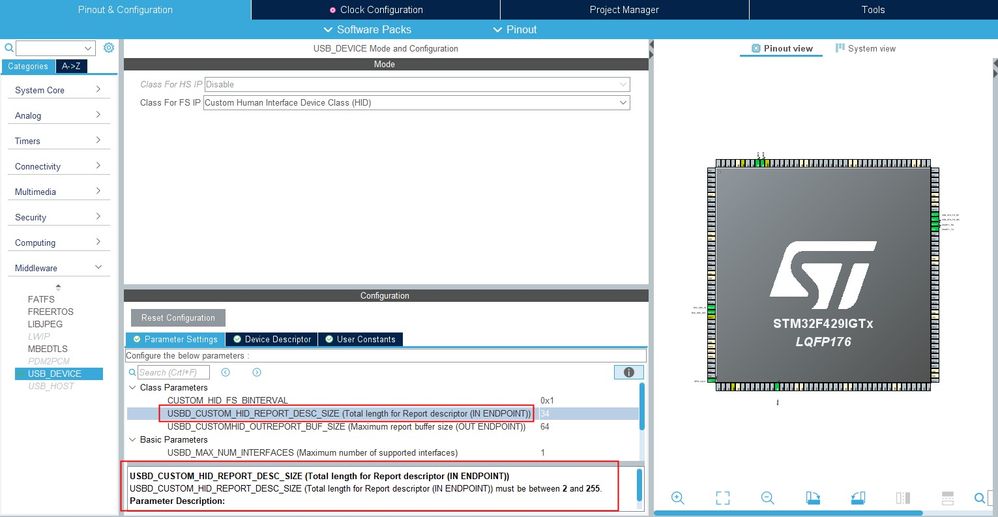This screenshot has width=998, height=517.
Task: Expand the System Core category
Action: tap(58, 90)
